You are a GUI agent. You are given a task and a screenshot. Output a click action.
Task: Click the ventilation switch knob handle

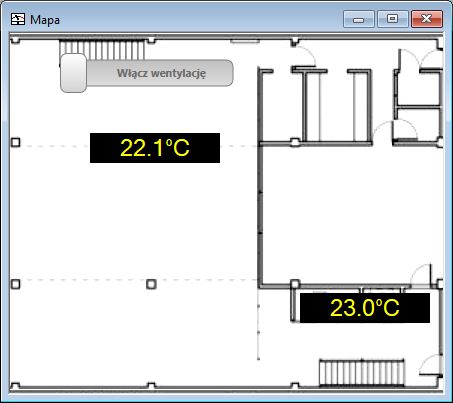(x=74, y=73)
